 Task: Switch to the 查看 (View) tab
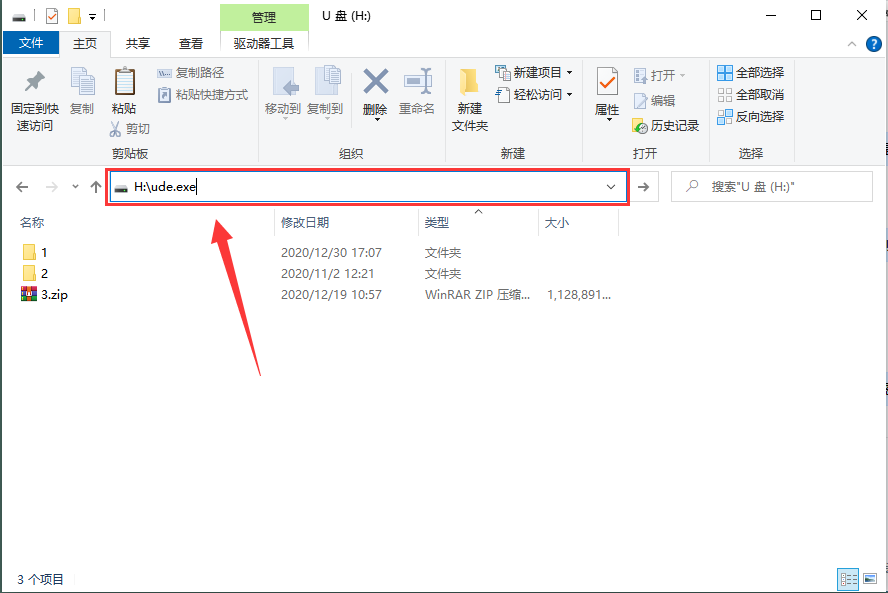(190, 43)
